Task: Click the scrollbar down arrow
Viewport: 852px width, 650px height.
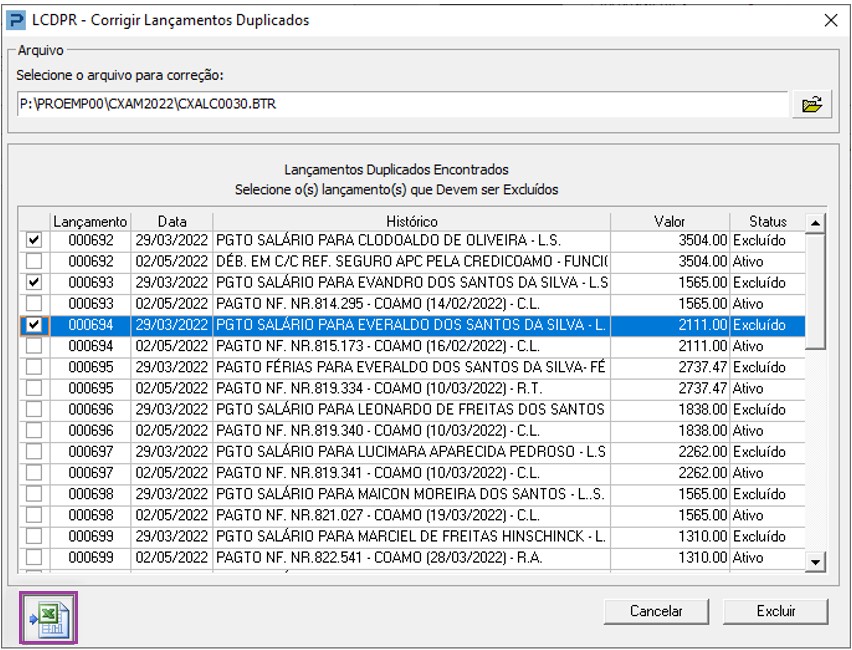Action: click(816, 563)
